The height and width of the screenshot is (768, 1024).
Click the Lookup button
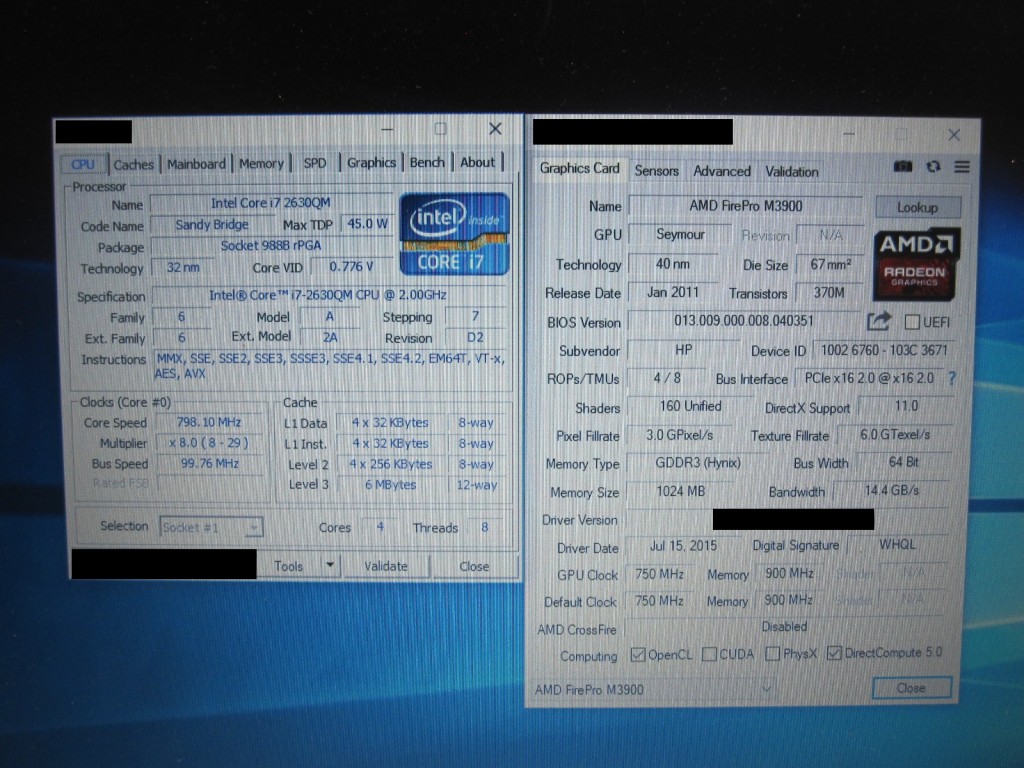(x=918, y=207)
